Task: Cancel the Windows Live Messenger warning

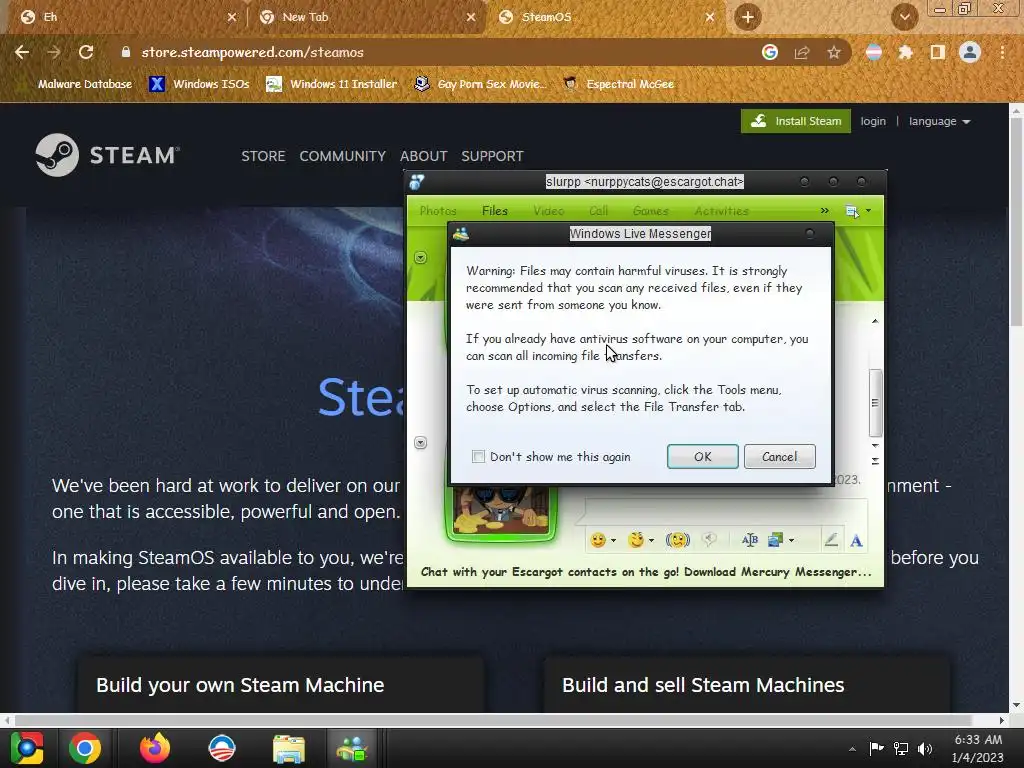Action: pyautogui.click(x=779, y=456)
